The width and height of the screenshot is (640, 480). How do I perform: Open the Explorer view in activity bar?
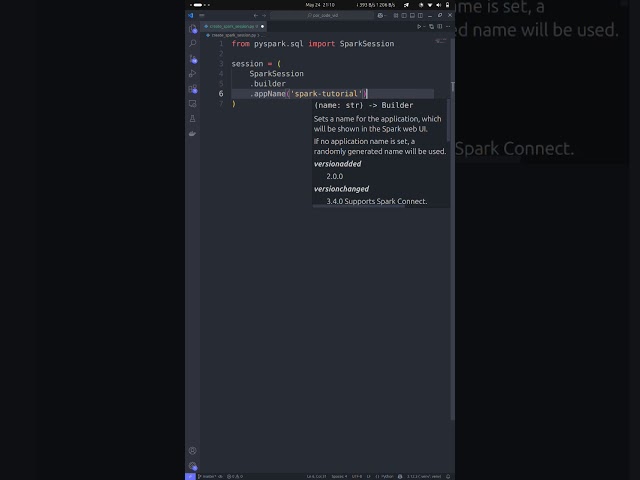193,28
